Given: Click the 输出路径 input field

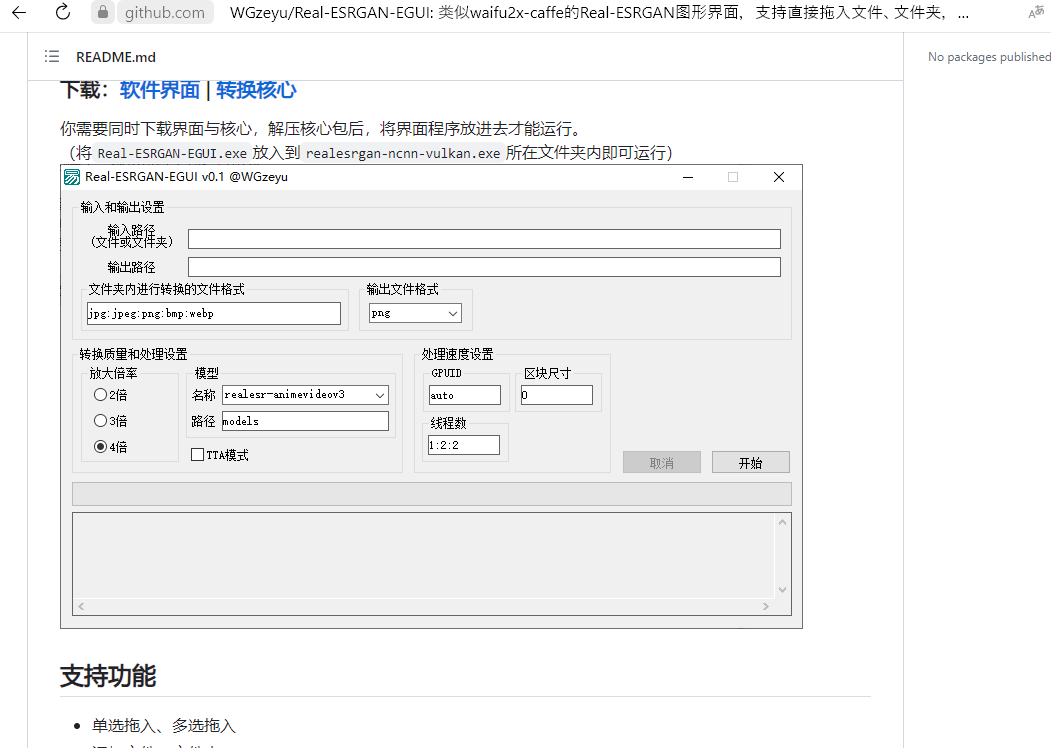Looking at the screenshot, I should pos(484,267).
